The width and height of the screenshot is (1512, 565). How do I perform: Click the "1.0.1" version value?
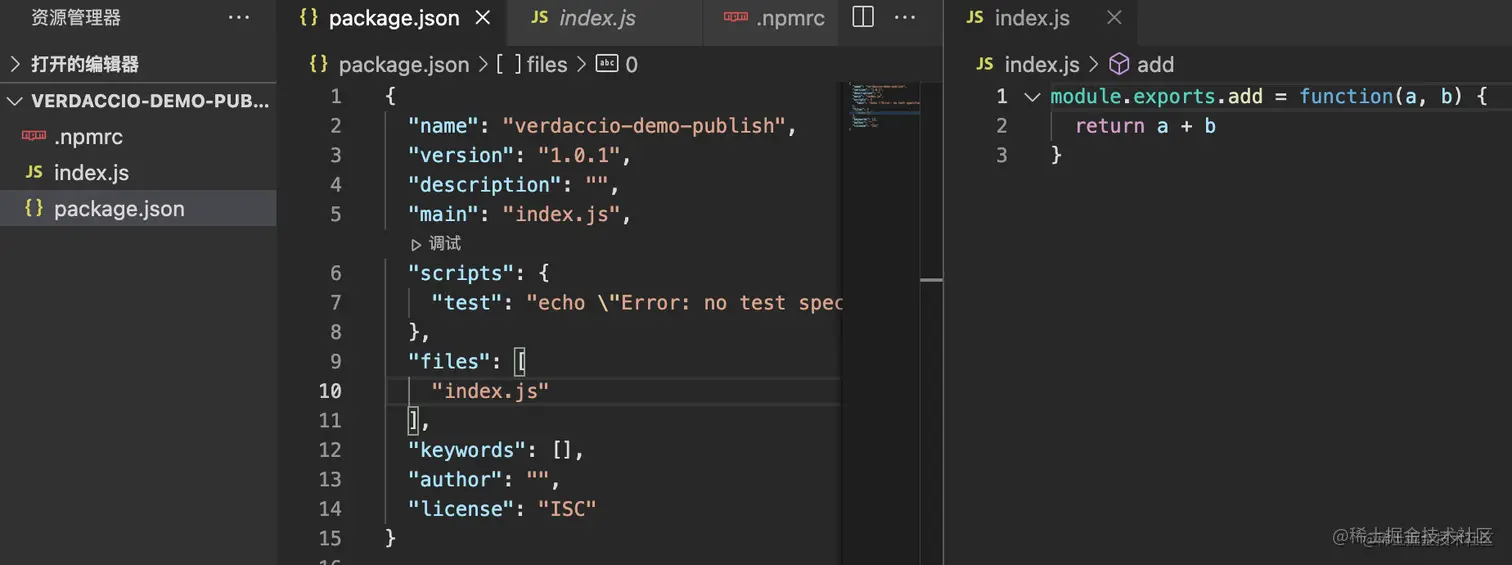coord(580,155)
